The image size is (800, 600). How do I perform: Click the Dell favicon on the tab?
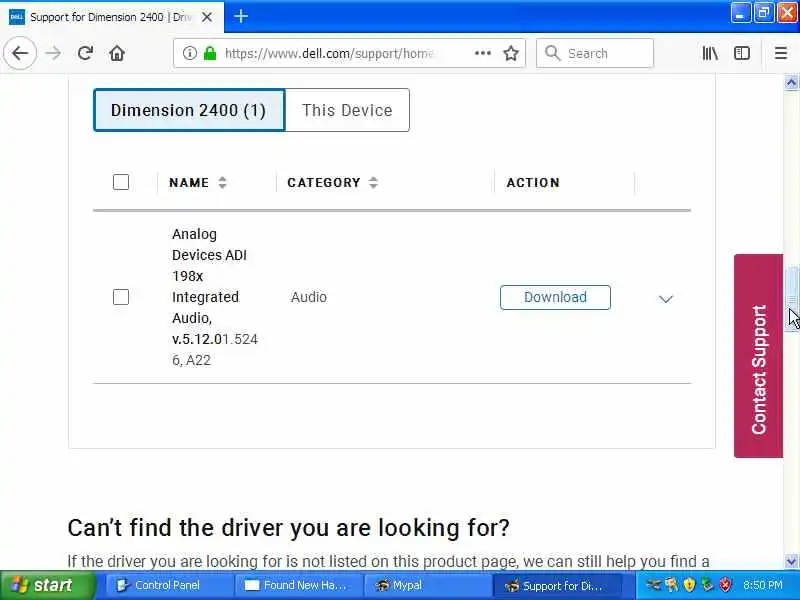[17, 17]
